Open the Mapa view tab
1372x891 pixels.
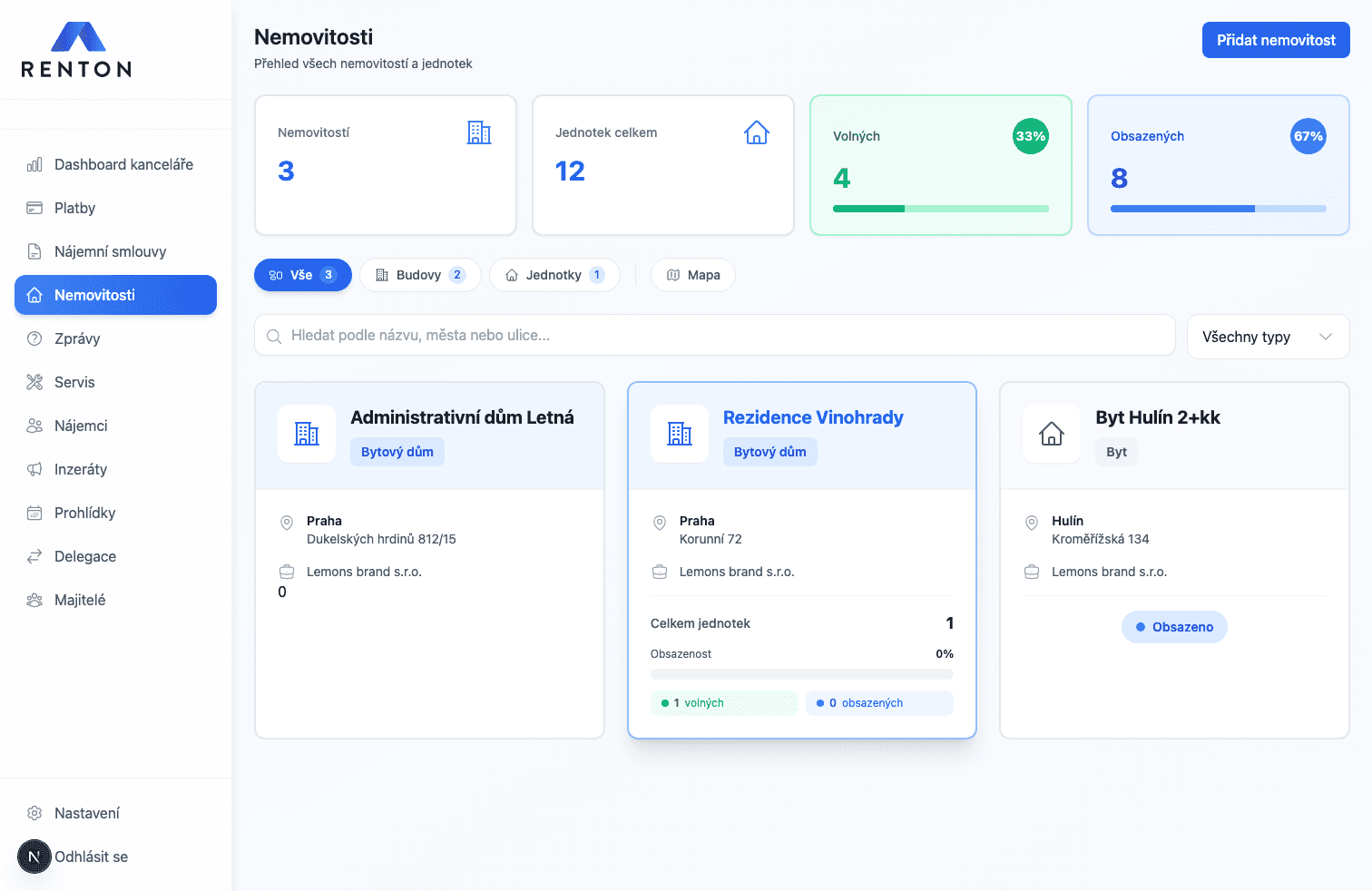693,275
